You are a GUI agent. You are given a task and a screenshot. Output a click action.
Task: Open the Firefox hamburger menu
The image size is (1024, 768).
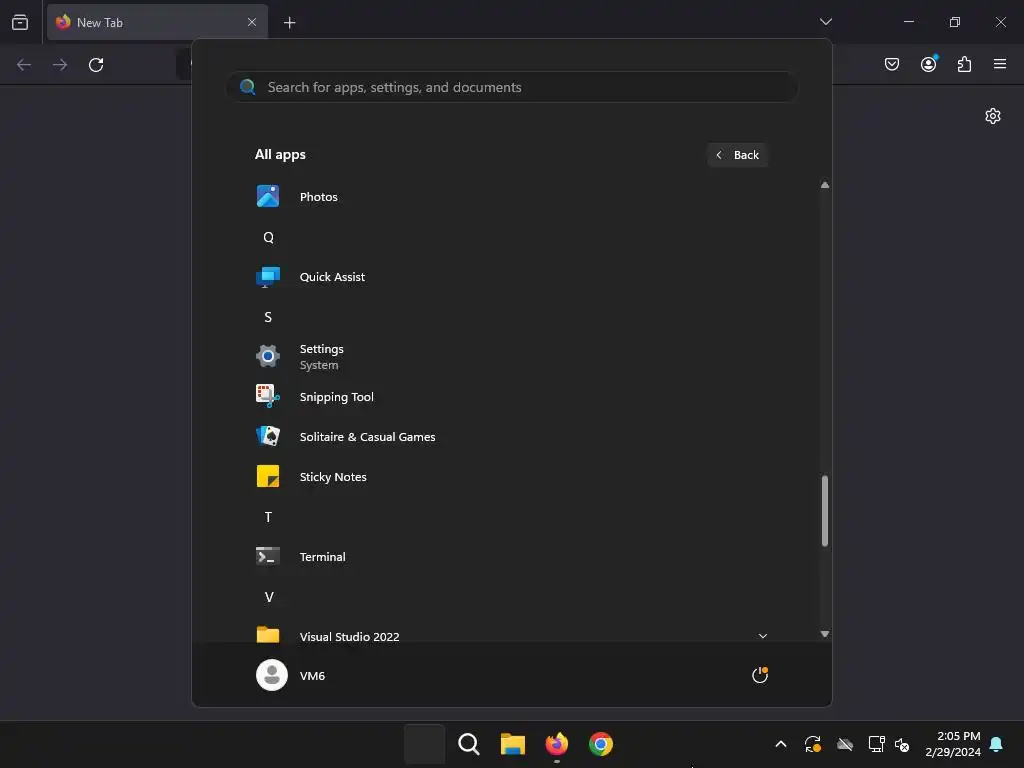pyautogui.click(x=1000, y=64)
